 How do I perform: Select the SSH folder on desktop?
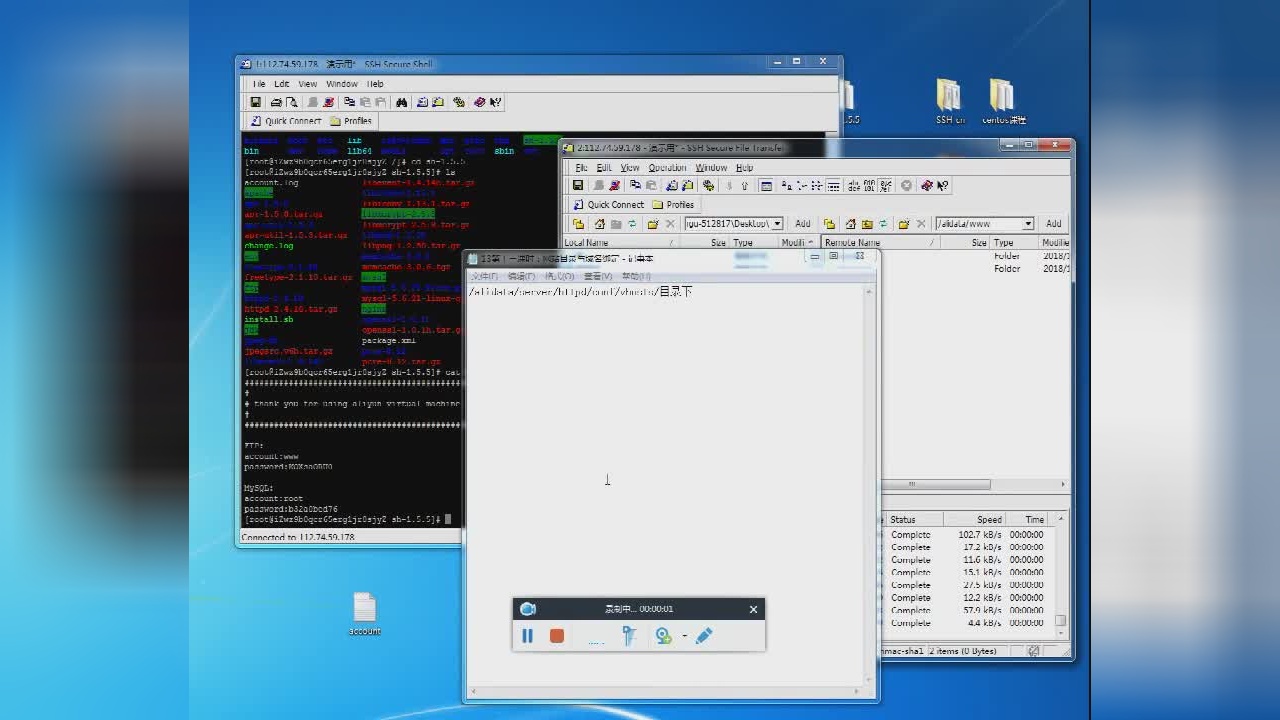point(950,102)
